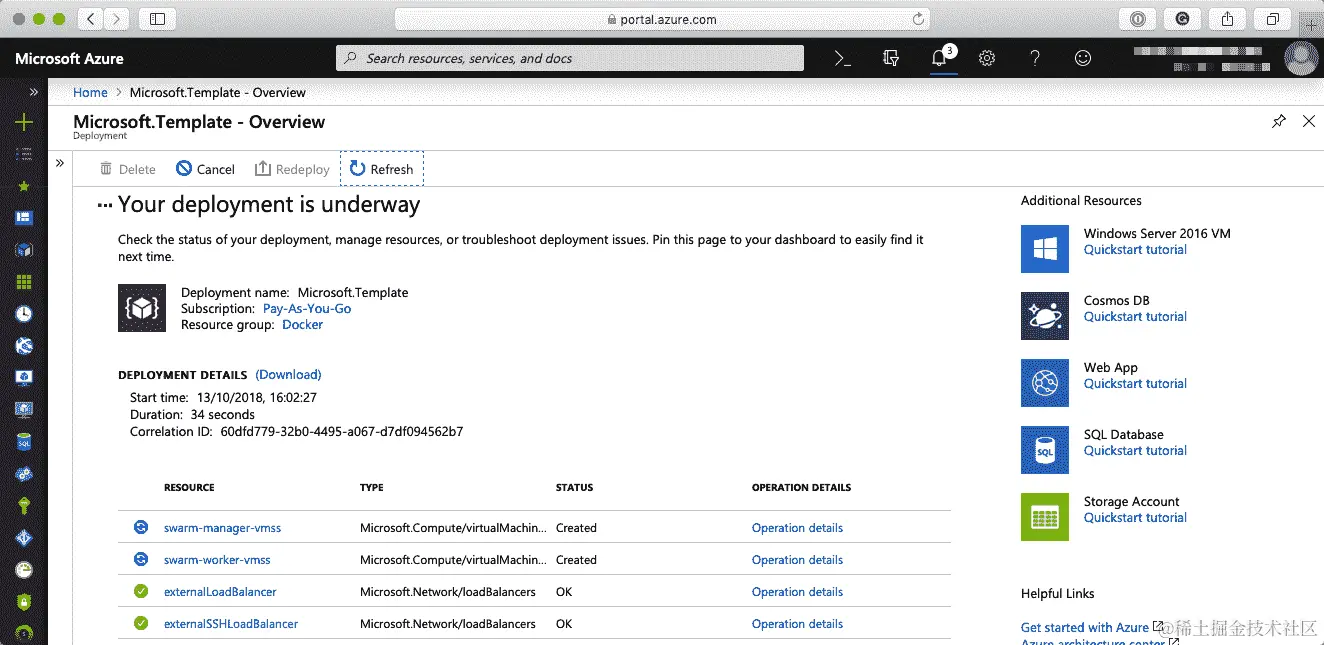Open Storage Account quickstart tutorial link
1324x645 pixels.
[1135, 518]
